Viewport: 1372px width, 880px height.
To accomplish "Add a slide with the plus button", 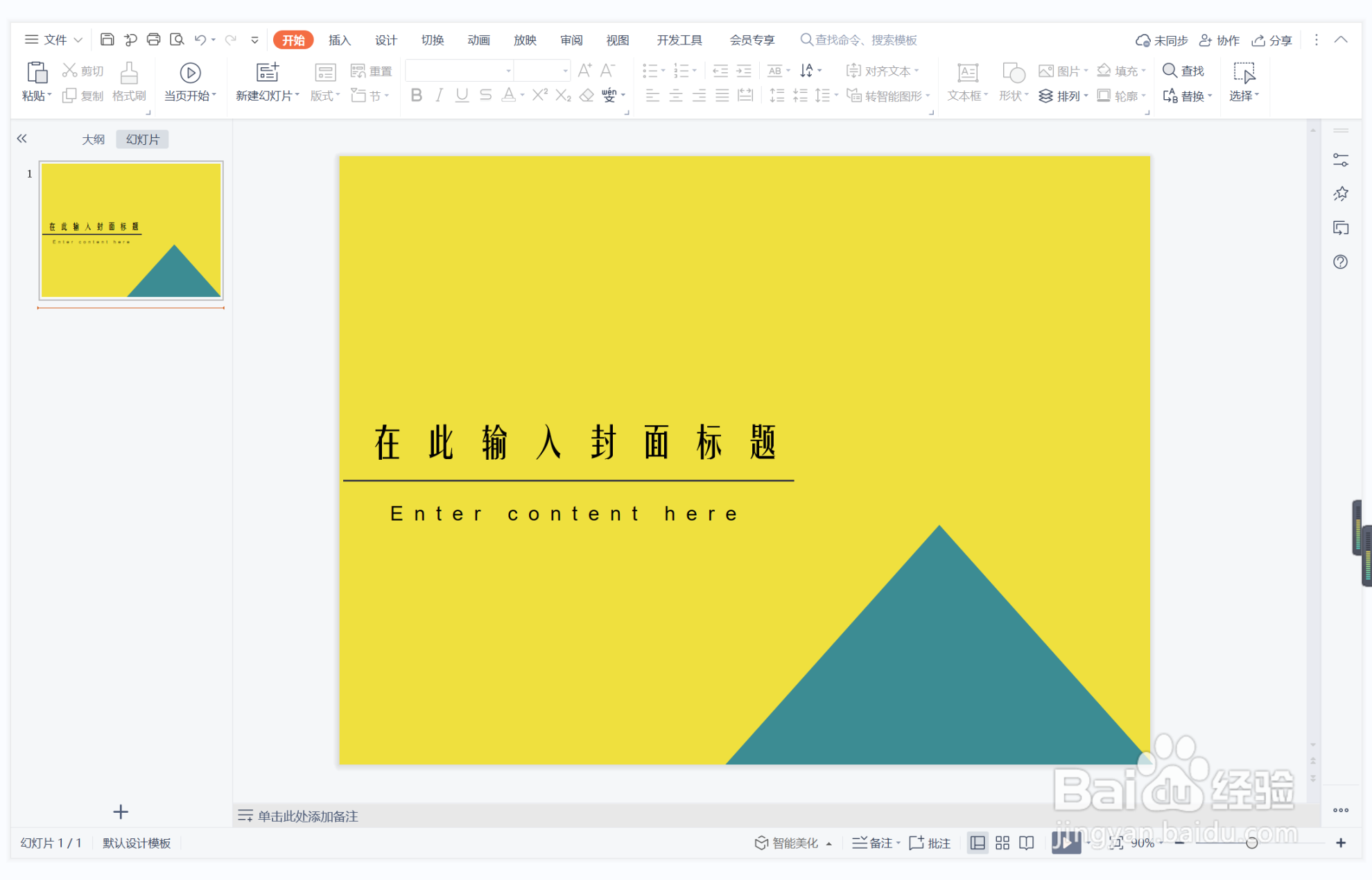I will click(121, 811).
